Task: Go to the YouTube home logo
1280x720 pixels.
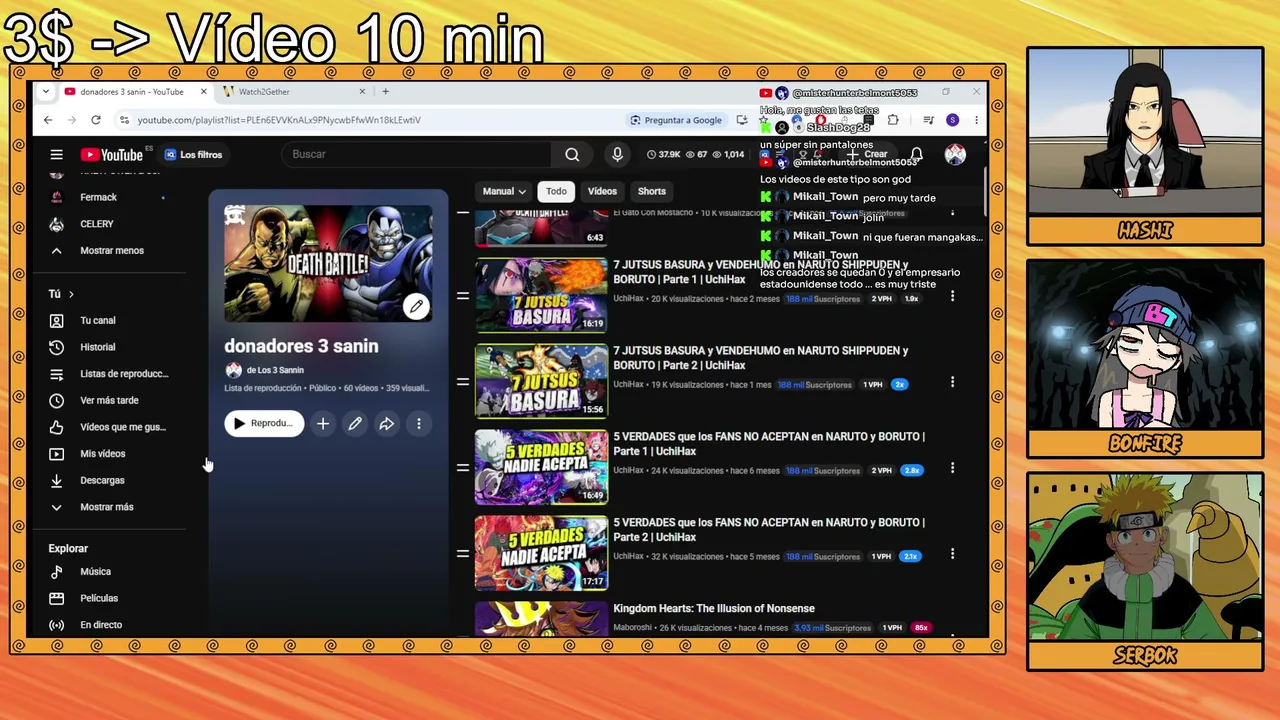Action: click(x=112, y=155)
